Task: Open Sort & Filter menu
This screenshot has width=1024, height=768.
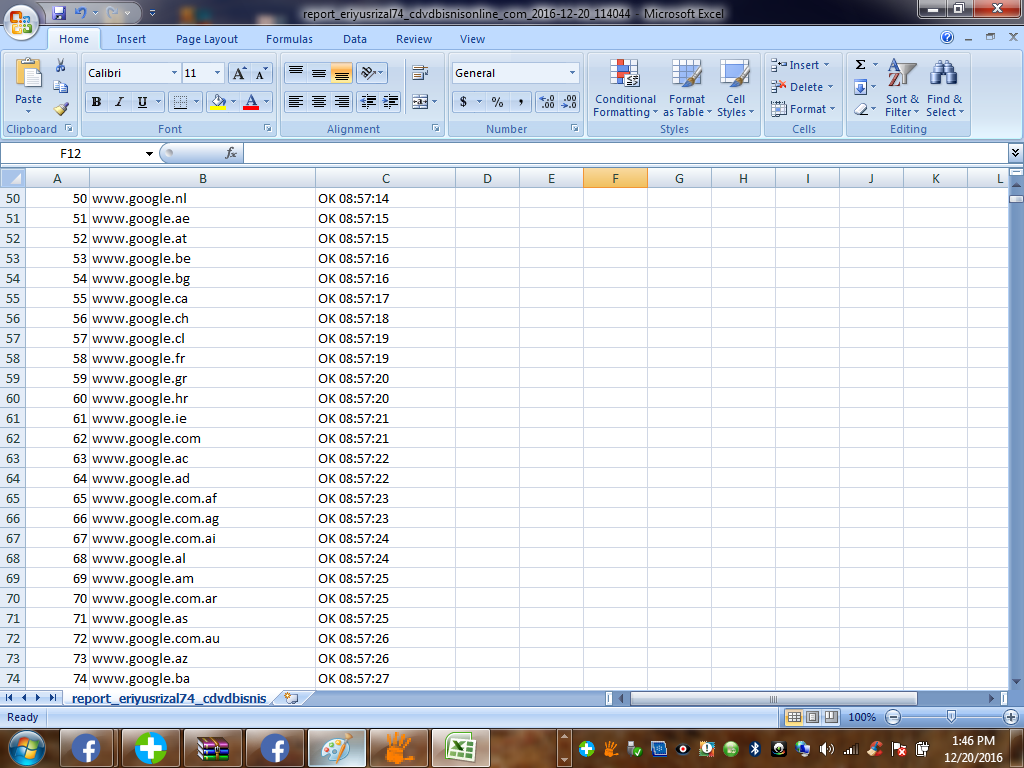Action: pos(902,88)
